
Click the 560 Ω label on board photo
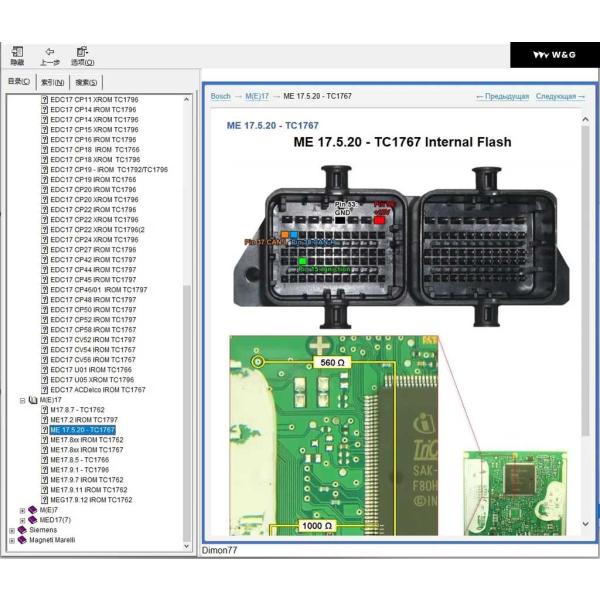tap(332, 362)
